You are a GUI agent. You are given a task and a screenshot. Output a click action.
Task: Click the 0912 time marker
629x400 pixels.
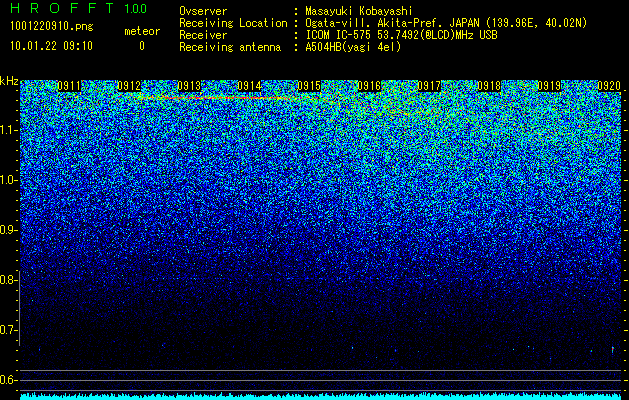click(x=129, y=86)
